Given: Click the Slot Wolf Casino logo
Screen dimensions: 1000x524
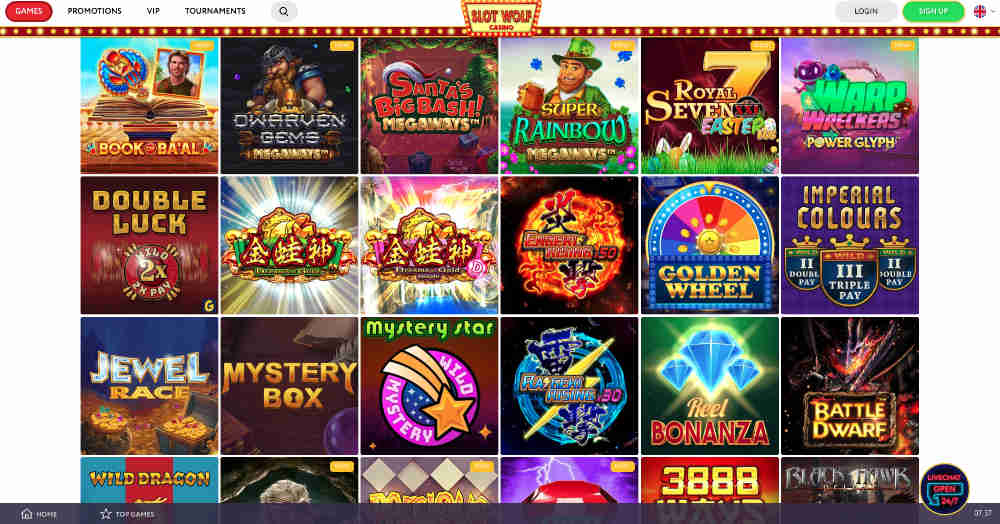Looking at the screenshot, I should click(x=501, y=17).
